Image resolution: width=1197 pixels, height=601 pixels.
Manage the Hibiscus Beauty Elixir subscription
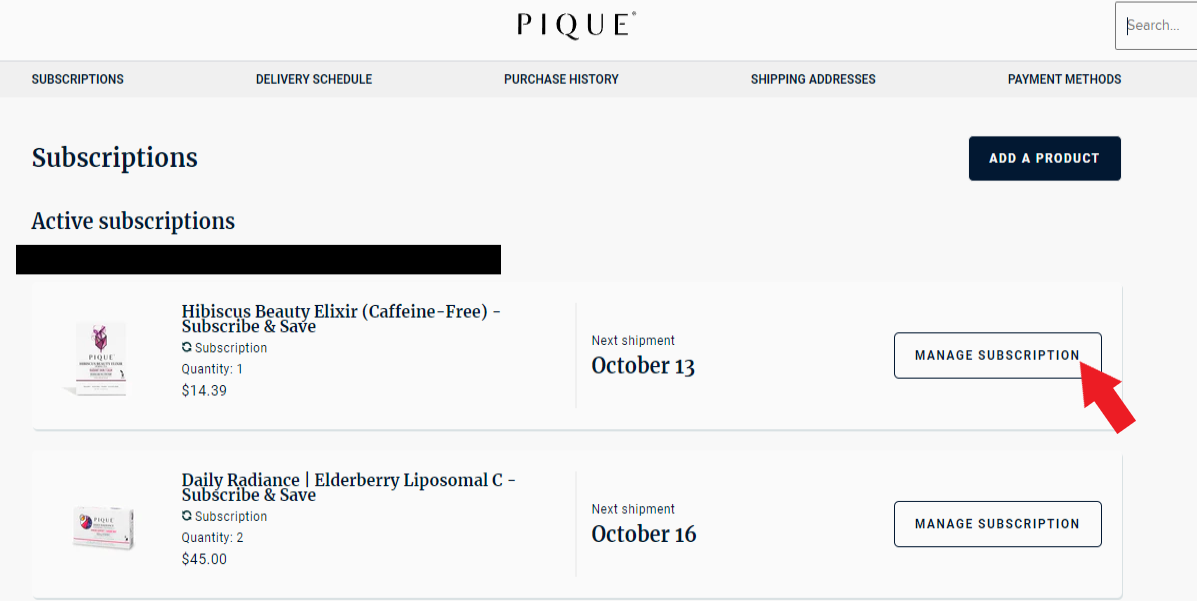(998, 355)
